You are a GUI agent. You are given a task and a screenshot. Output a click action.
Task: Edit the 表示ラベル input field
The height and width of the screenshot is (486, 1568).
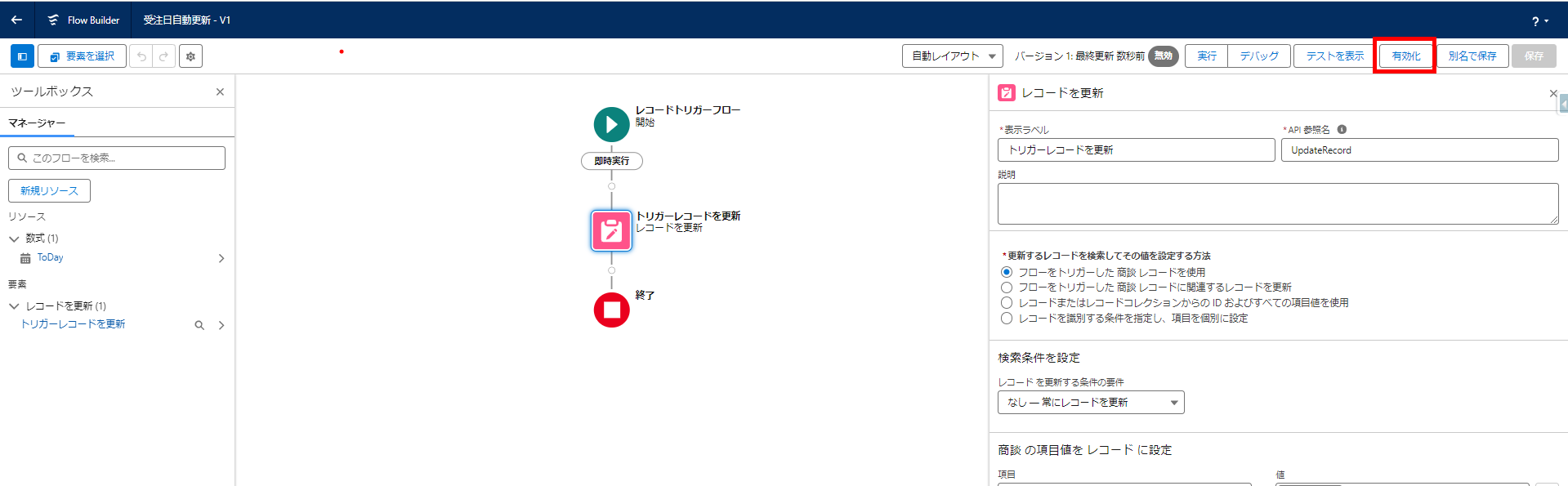(1136, 150)
